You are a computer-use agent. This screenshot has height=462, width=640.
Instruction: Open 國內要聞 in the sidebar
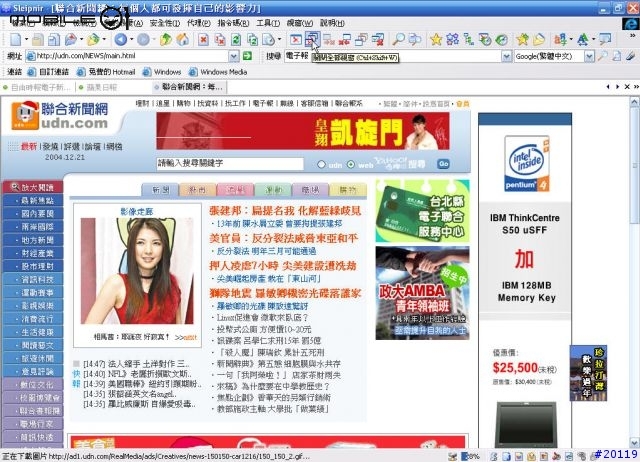tap(33, 213)
